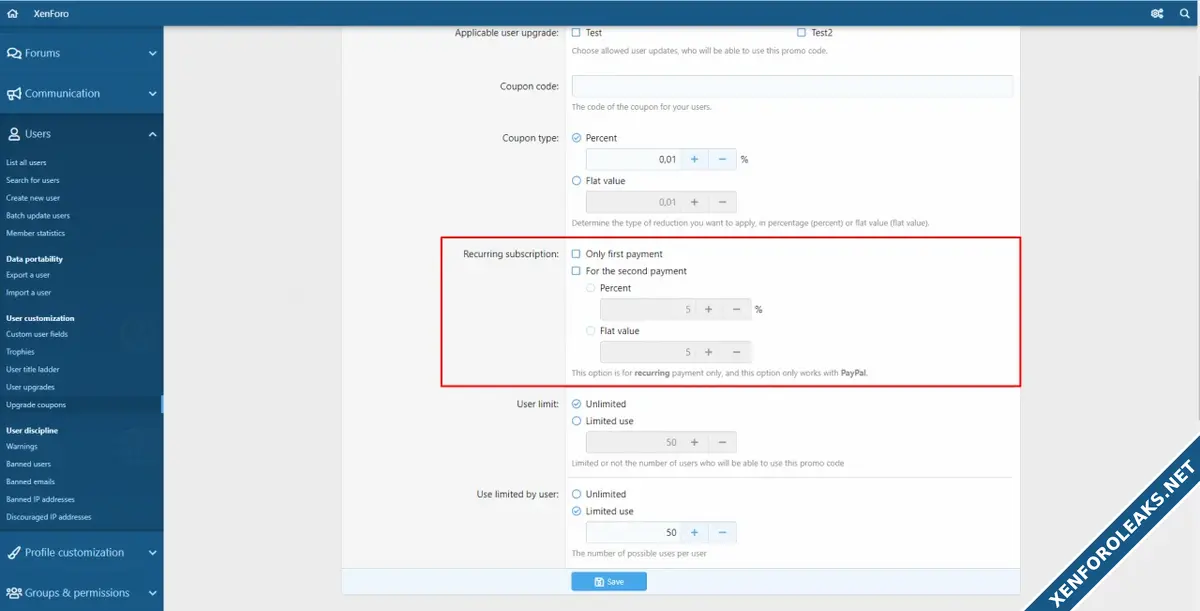Check the For the second payment option
The width and height of the screenshot is (1200, 611).
pos(576,271)
